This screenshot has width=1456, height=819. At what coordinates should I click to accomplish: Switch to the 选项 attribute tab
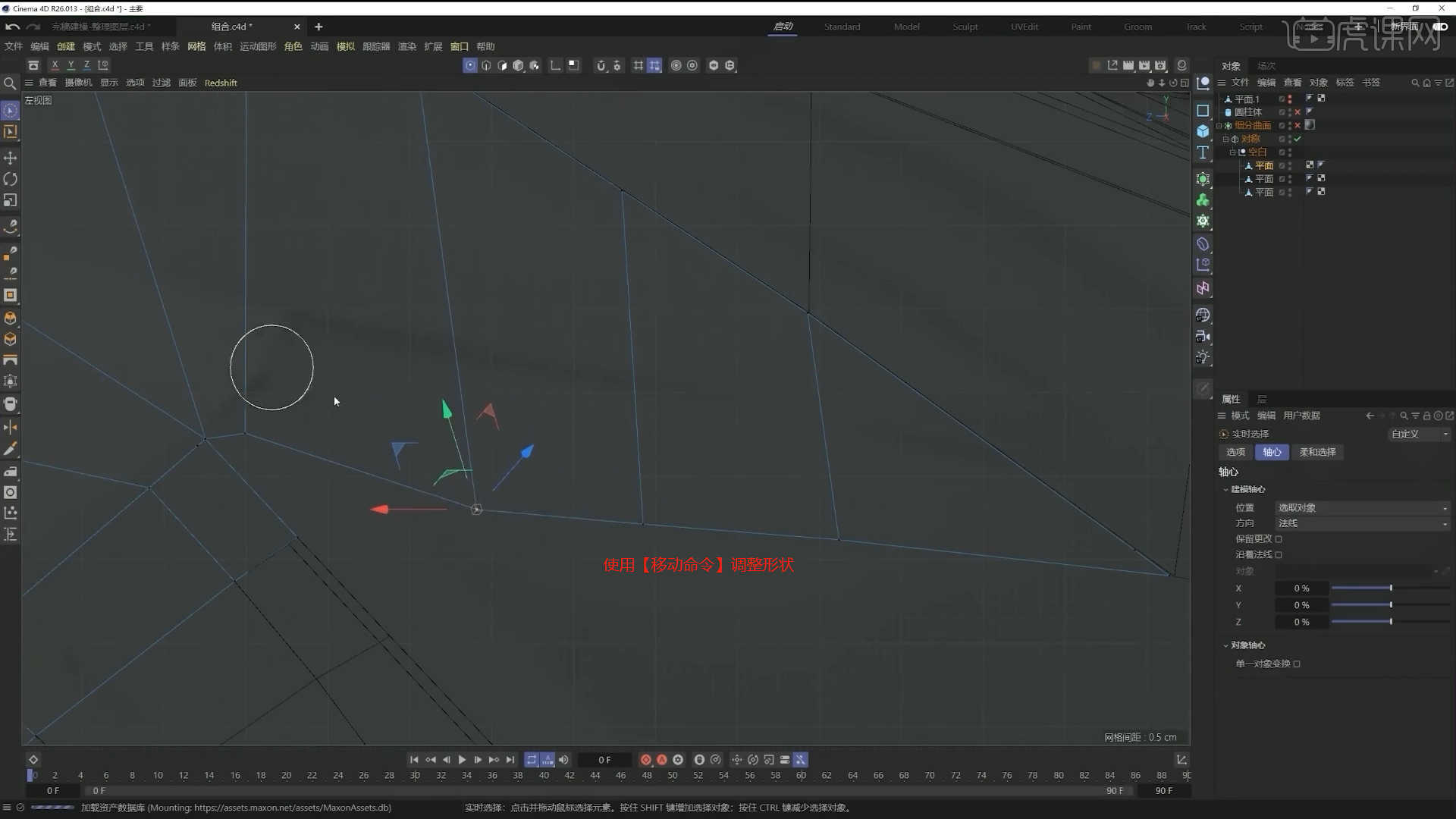click(x=1236, y=452)
